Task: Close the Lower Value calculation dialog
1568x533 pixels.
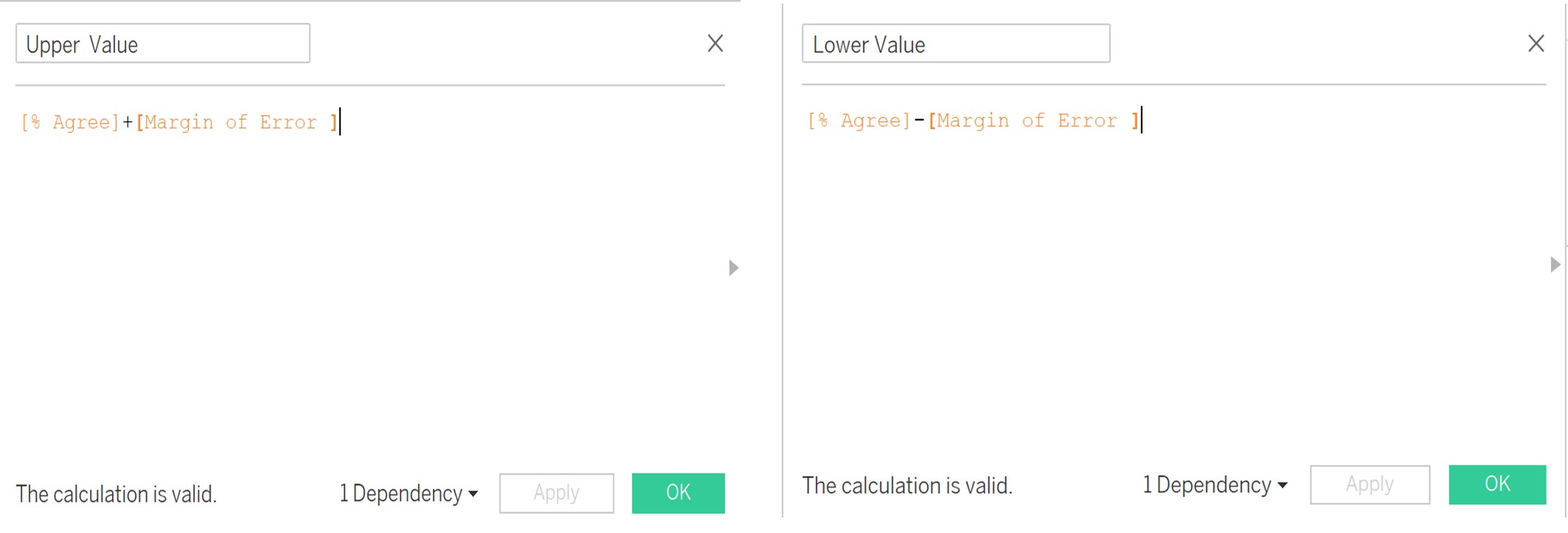Action: click(1536, 44)
